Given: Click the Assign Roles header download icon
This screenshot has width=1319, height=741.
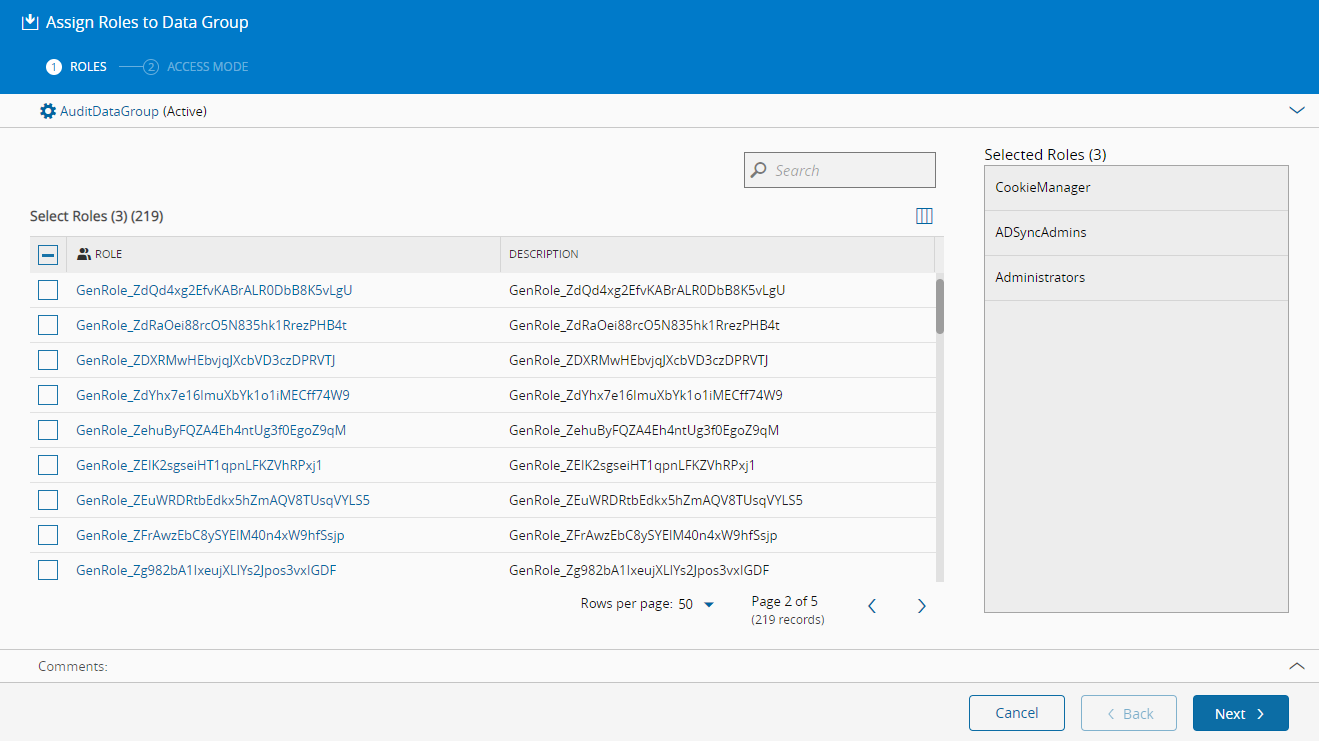Looking at the screenshot, I should [30, 22].
